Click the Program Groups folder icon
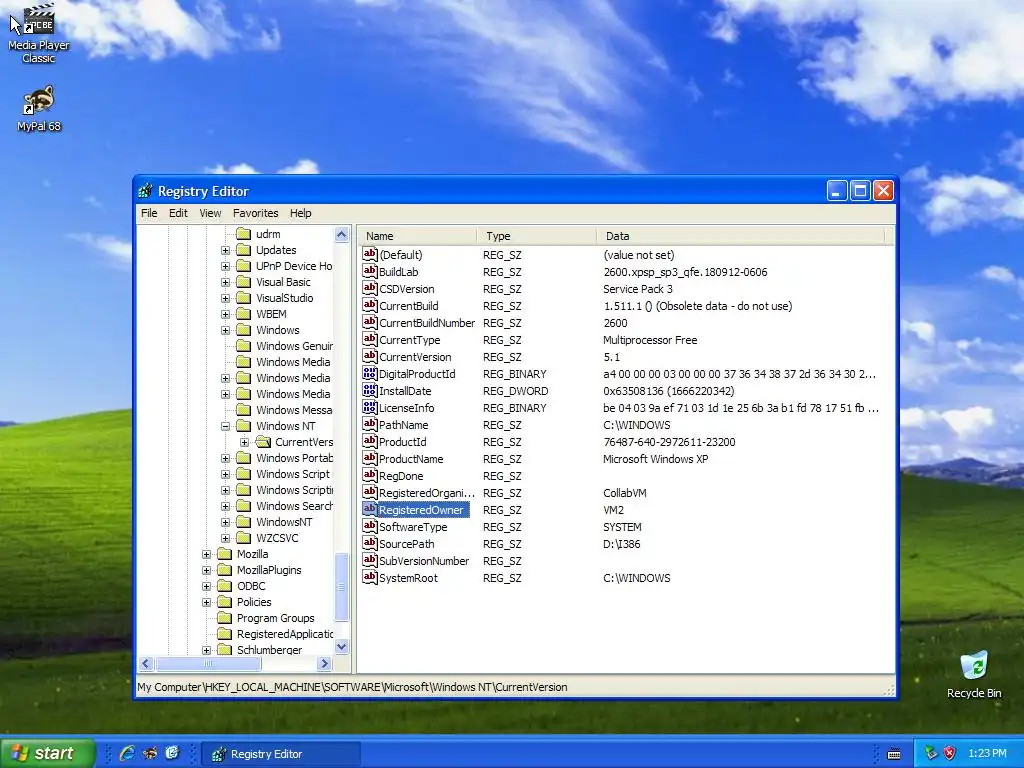The height and width of the screenshot is (768, 1024). click(x=225, y=618)
